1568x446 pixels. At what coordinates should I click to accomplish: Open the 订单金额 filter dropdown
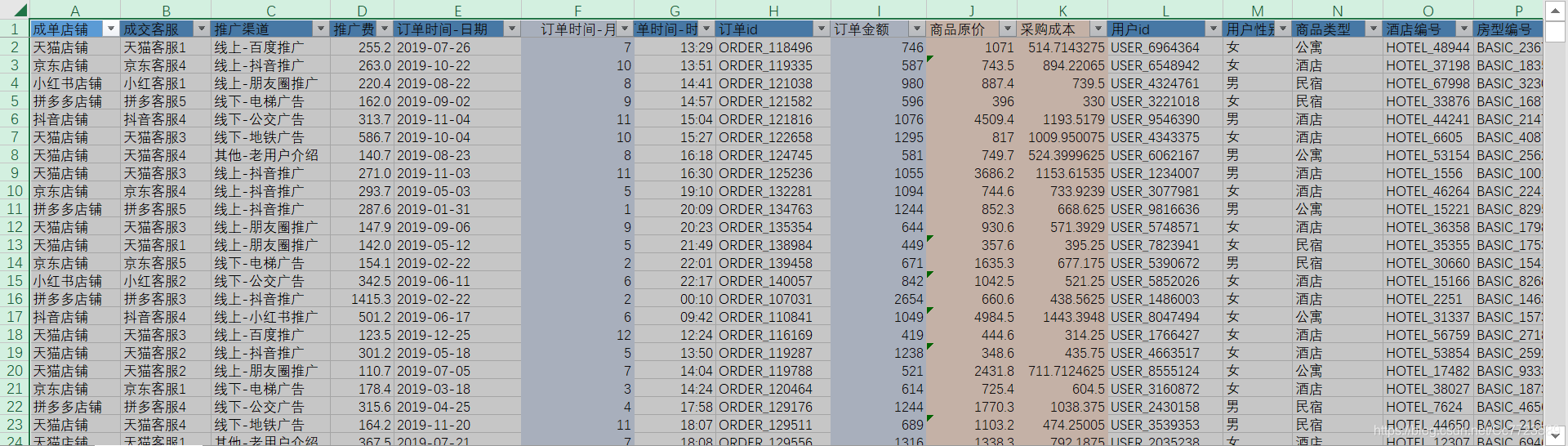917,29
